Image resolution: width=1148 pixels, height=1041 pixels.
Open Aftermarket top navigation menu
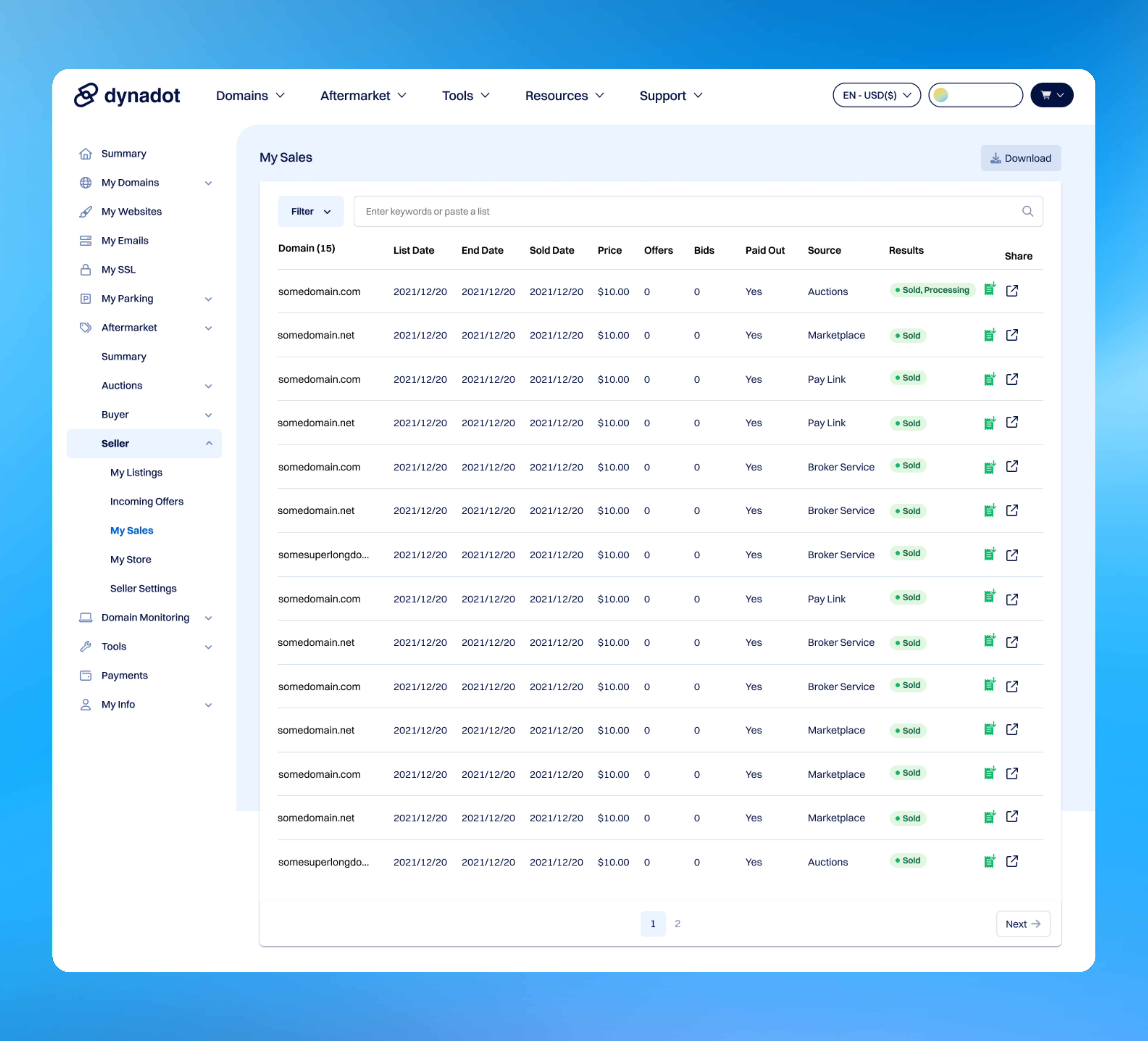pos(363,96)
